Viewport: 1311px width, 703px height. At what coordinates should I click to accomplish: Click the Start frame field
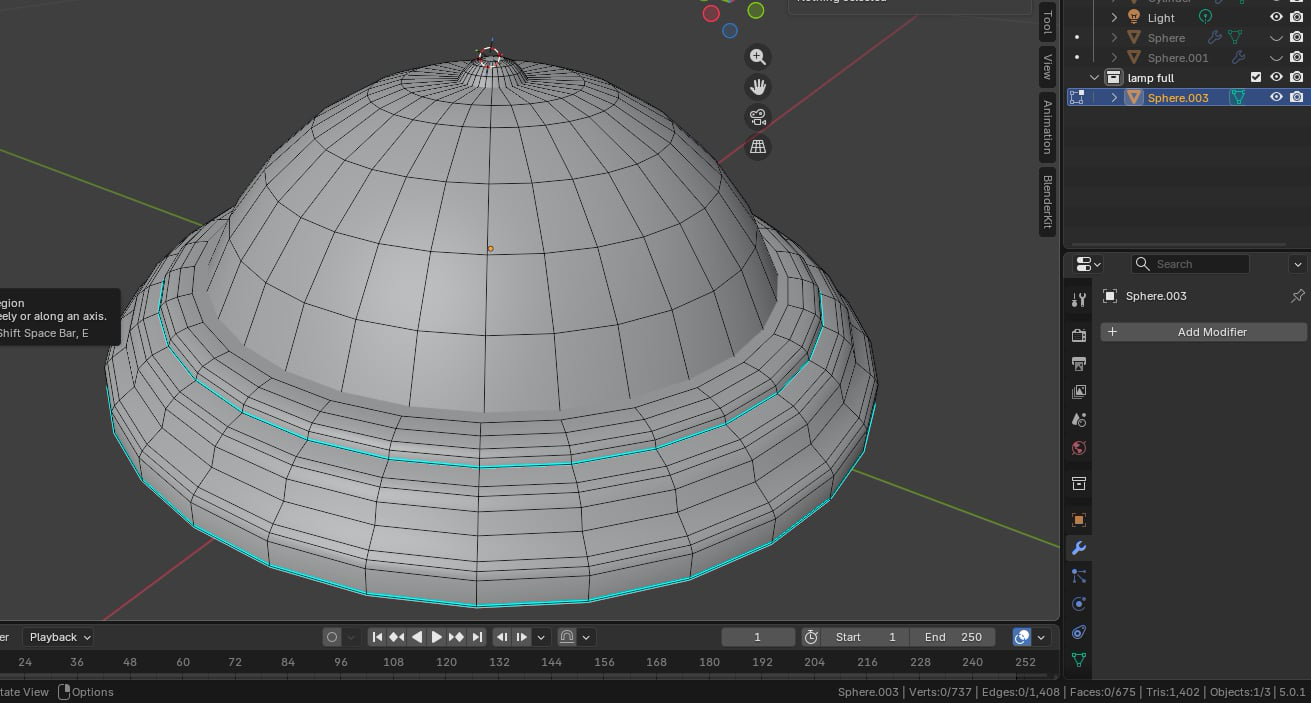[x=866, y=637]
